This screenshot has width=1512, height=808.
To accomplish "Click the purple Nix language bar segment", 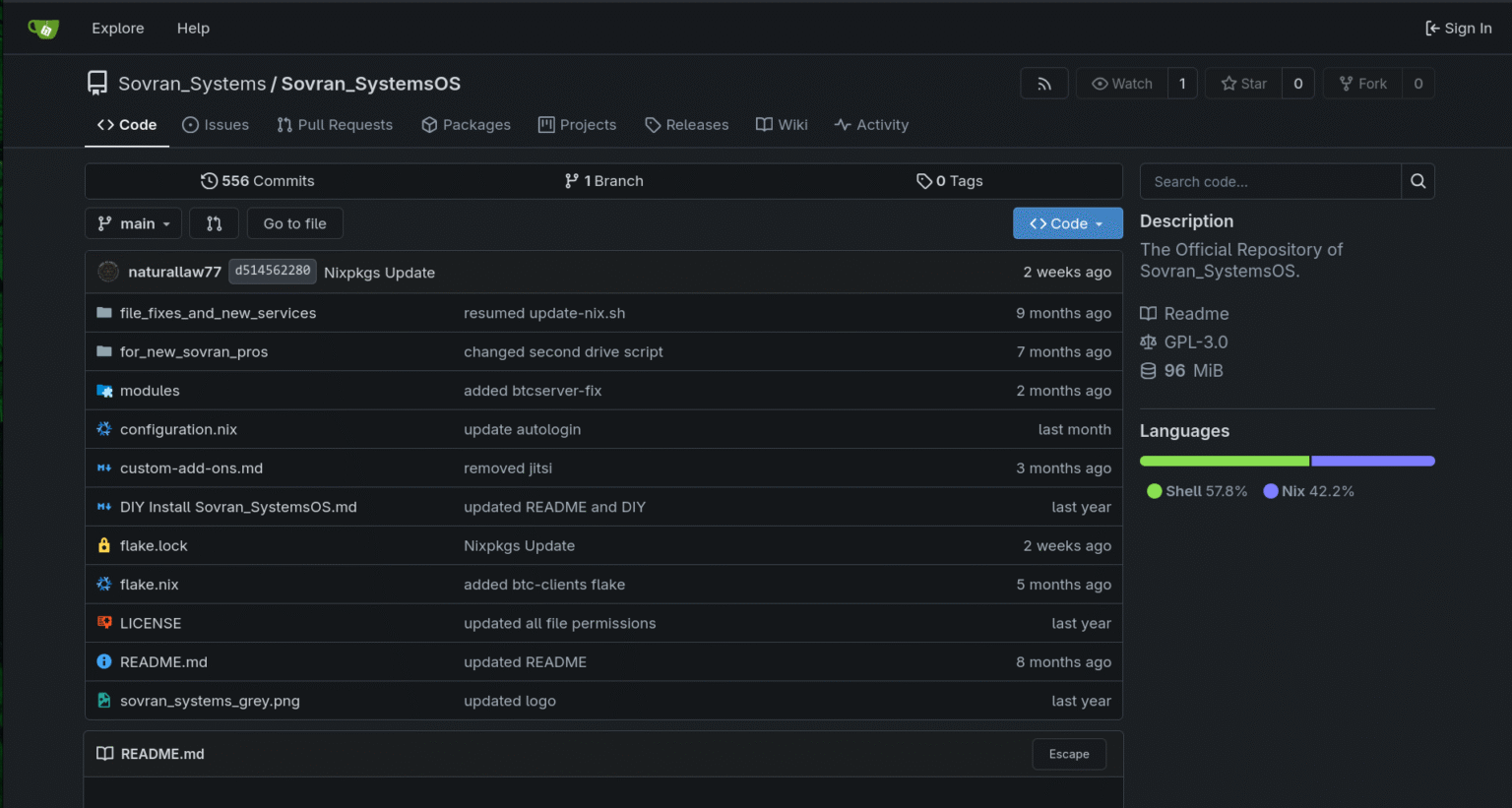I will click(x=1373, y=461).
